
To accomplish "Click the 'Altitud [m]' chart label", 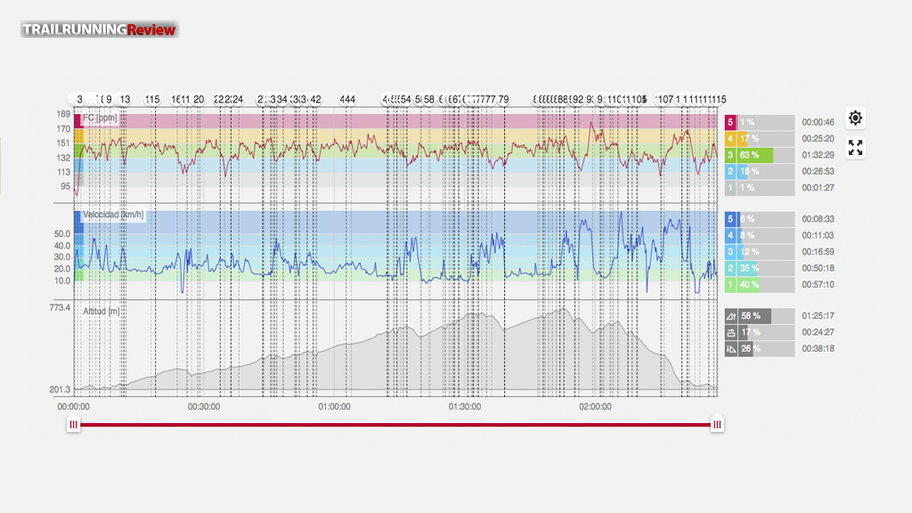I will click(101, 311).
